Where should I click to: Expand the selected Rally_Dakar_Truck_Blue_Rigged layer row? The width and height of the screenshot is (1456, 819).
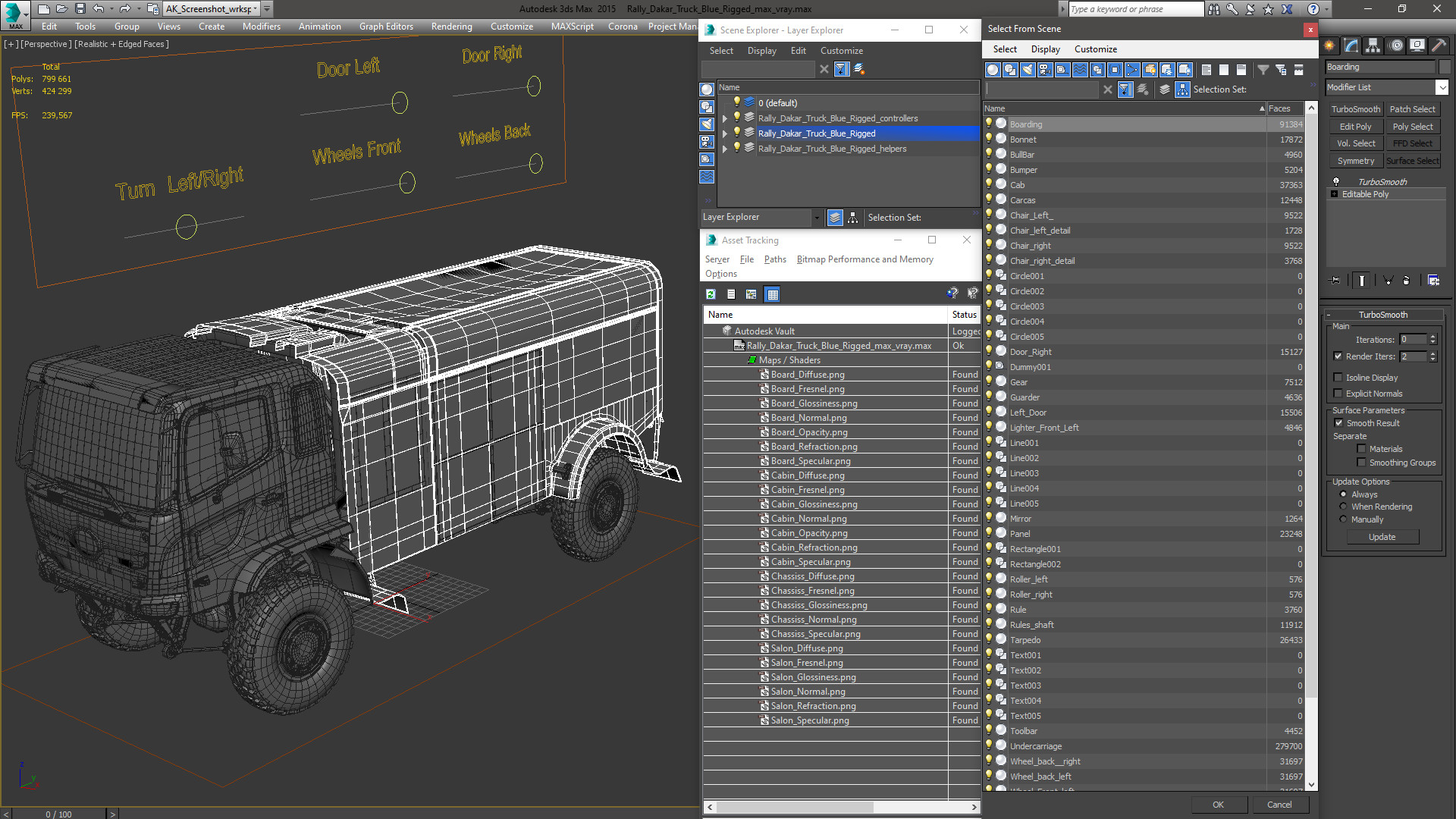coord(725,133)
